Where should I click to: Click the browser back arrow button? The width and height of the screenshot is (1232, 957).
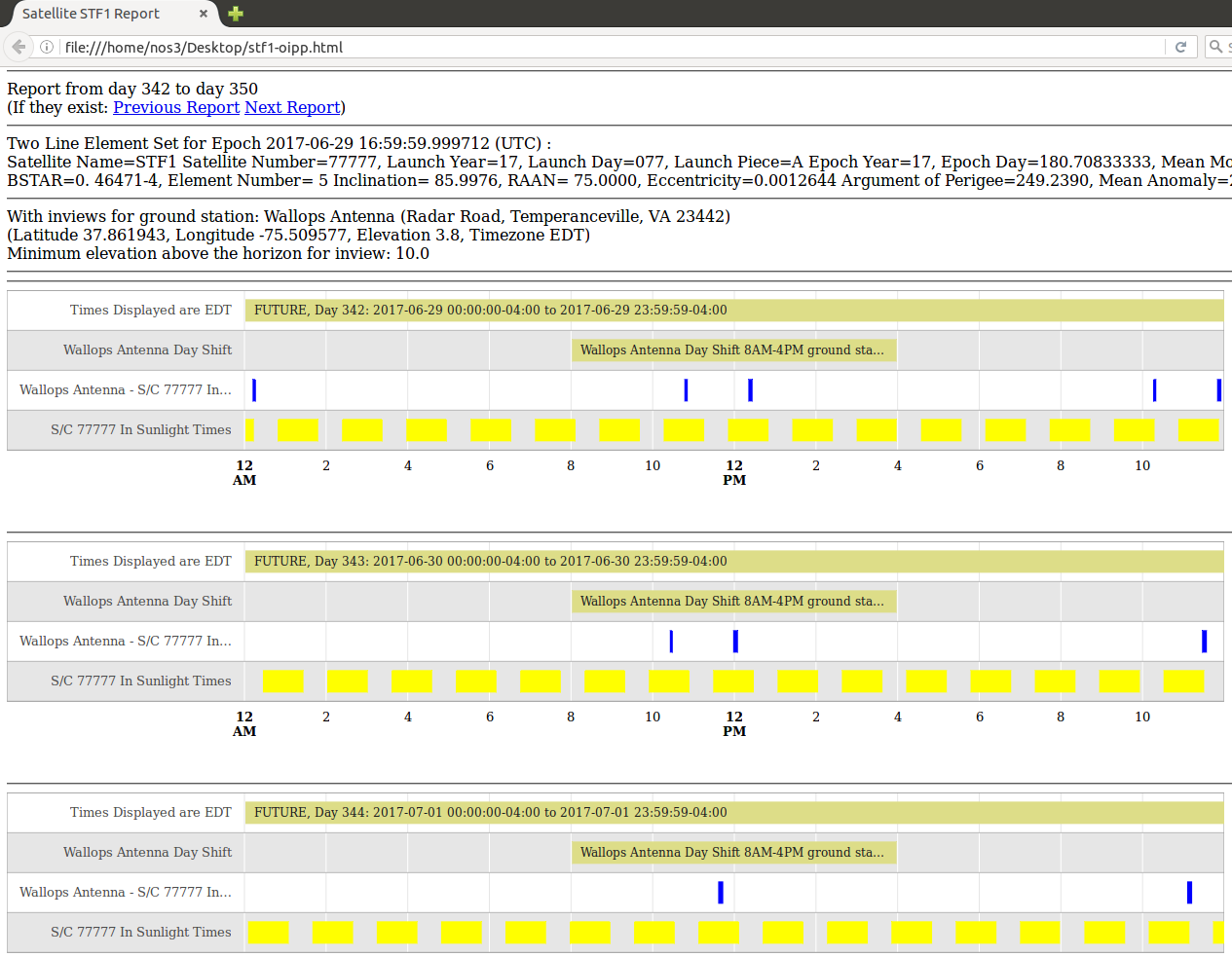19,47
